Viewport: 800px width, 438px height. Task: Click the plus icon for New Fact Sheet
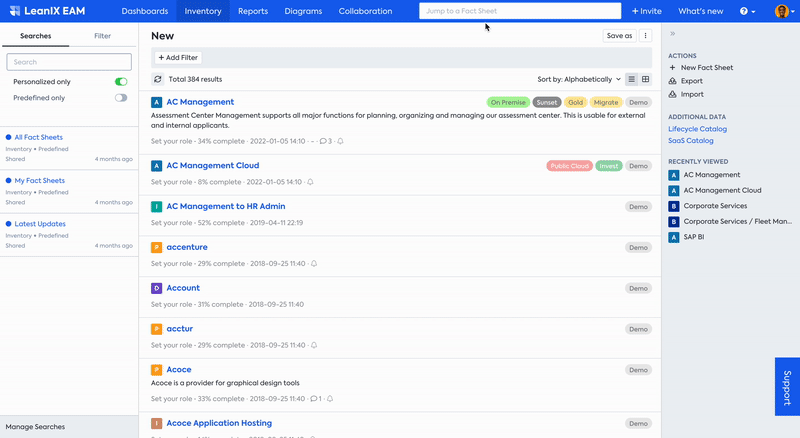click(x=672, y=67)
